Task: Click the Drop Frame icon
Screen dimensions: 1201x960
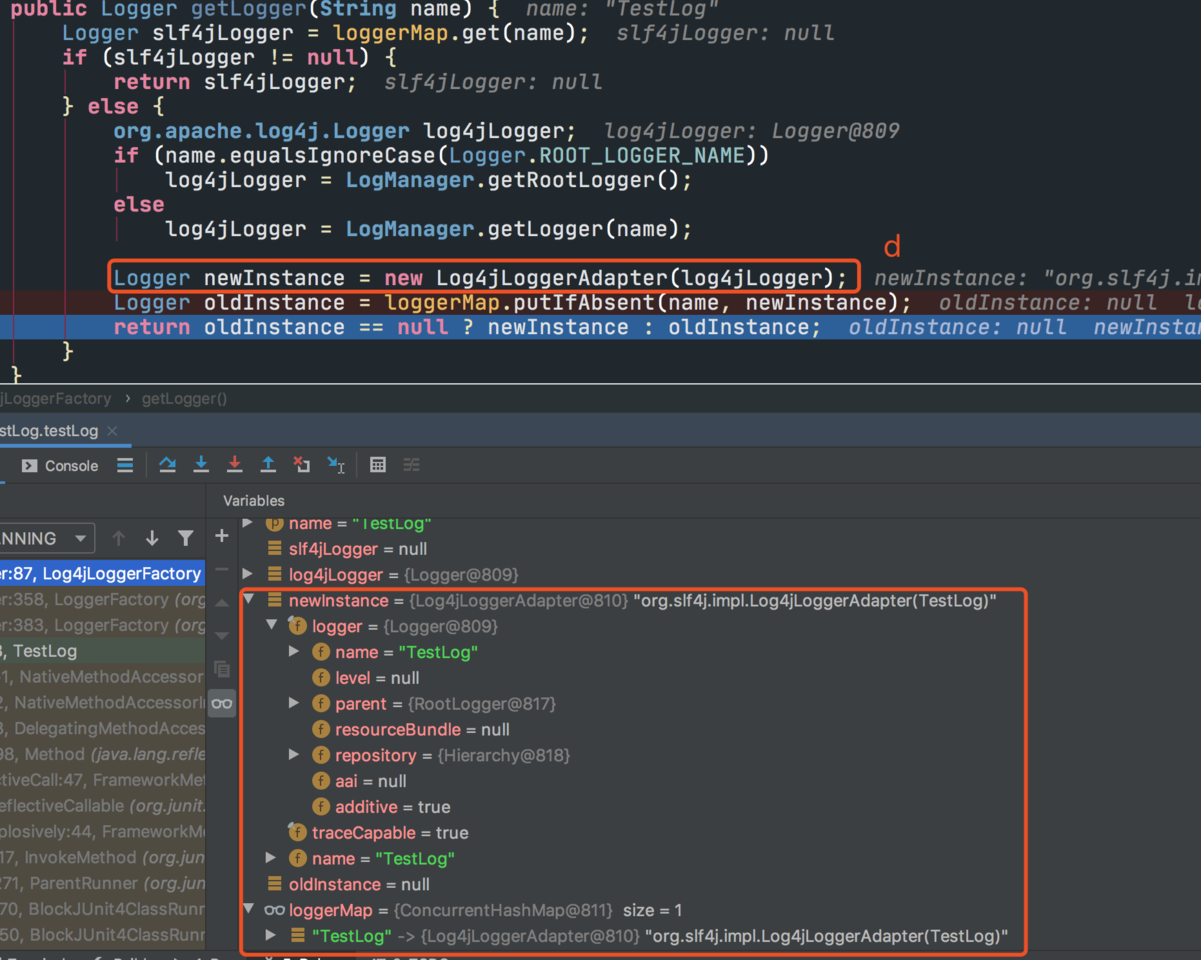Action: tap(301, 465)
